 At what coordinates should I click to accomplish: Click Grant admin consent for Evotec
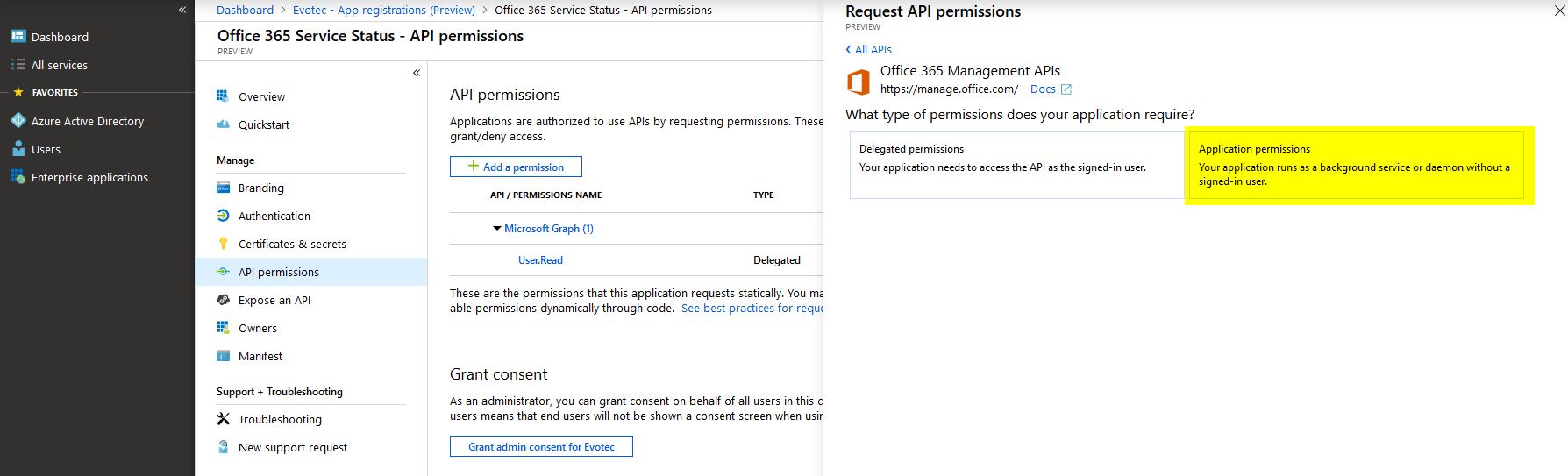[541, 446]
